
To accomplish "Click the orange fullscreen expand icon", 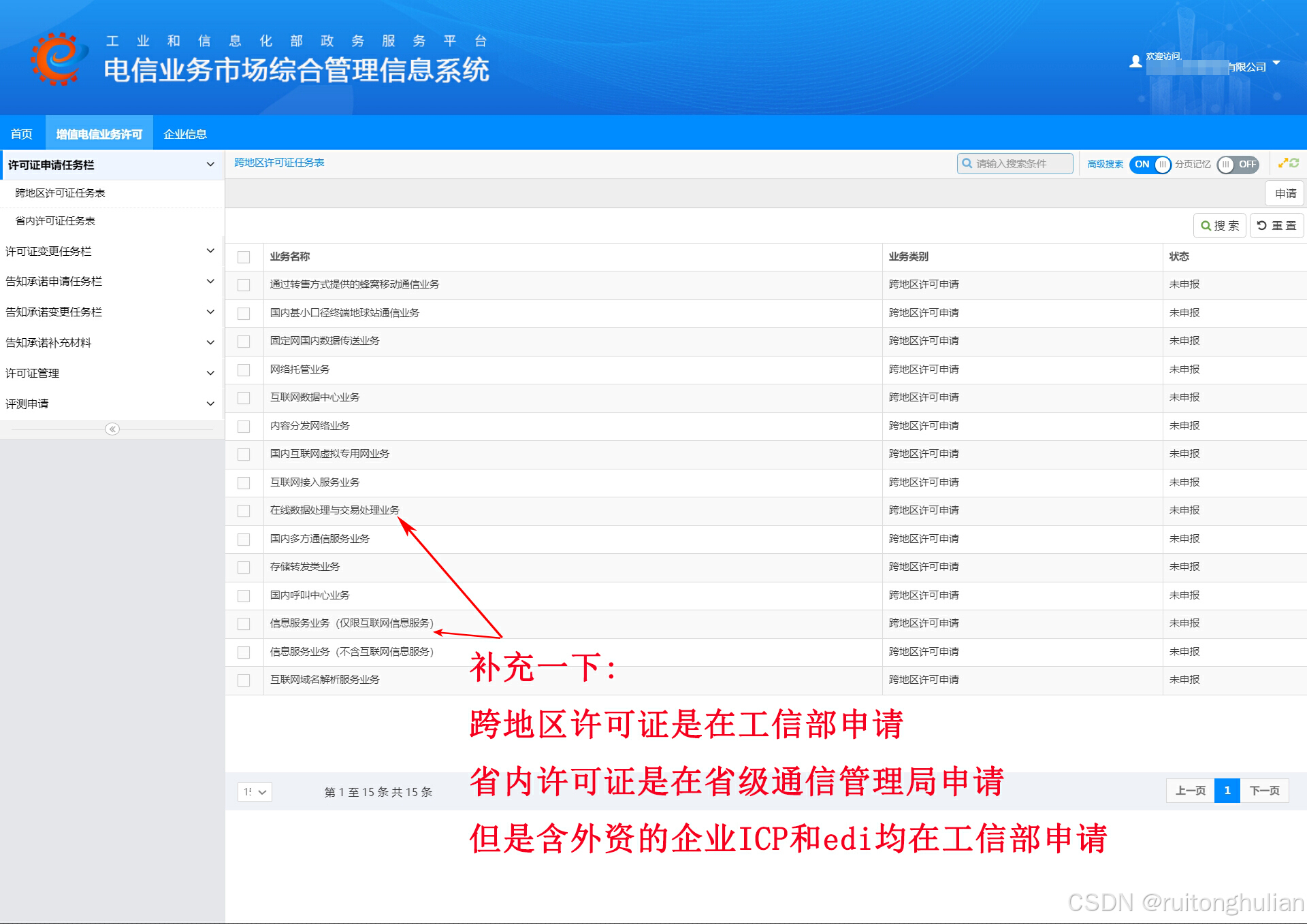I will 1282,163.
